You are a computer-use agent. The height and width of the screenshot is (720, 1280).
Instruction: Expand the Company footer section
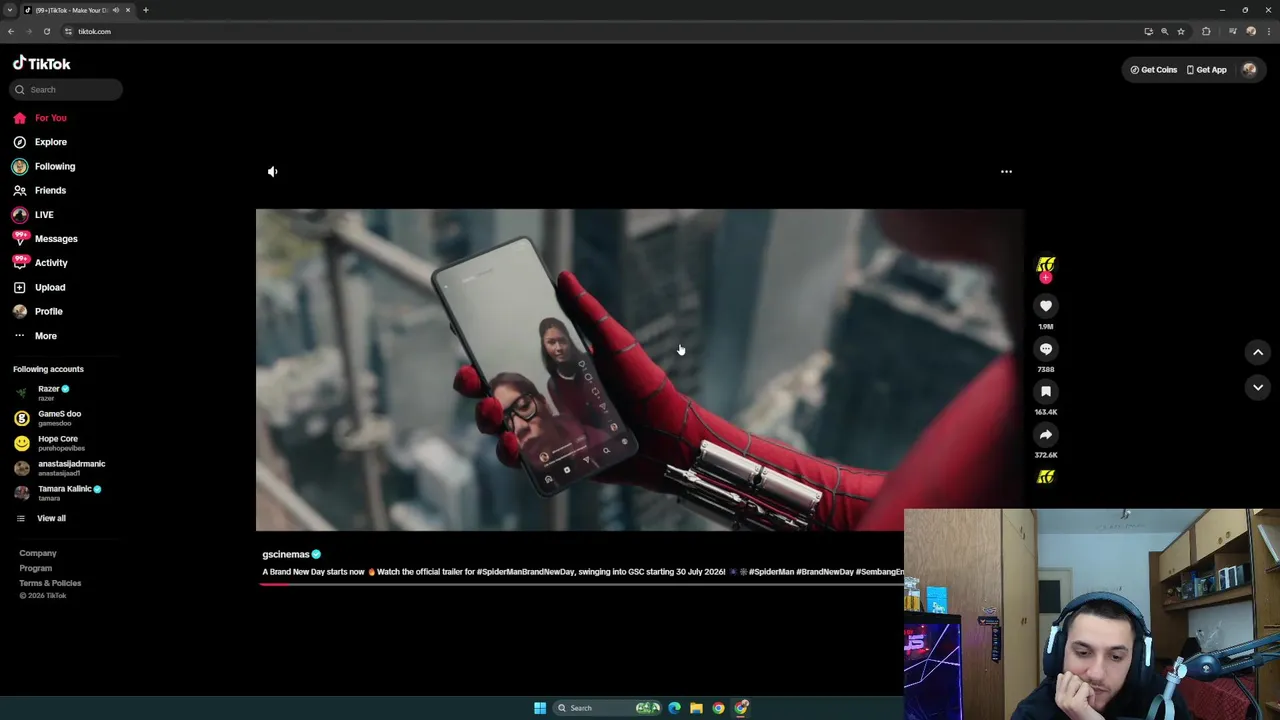coord(38,553)
